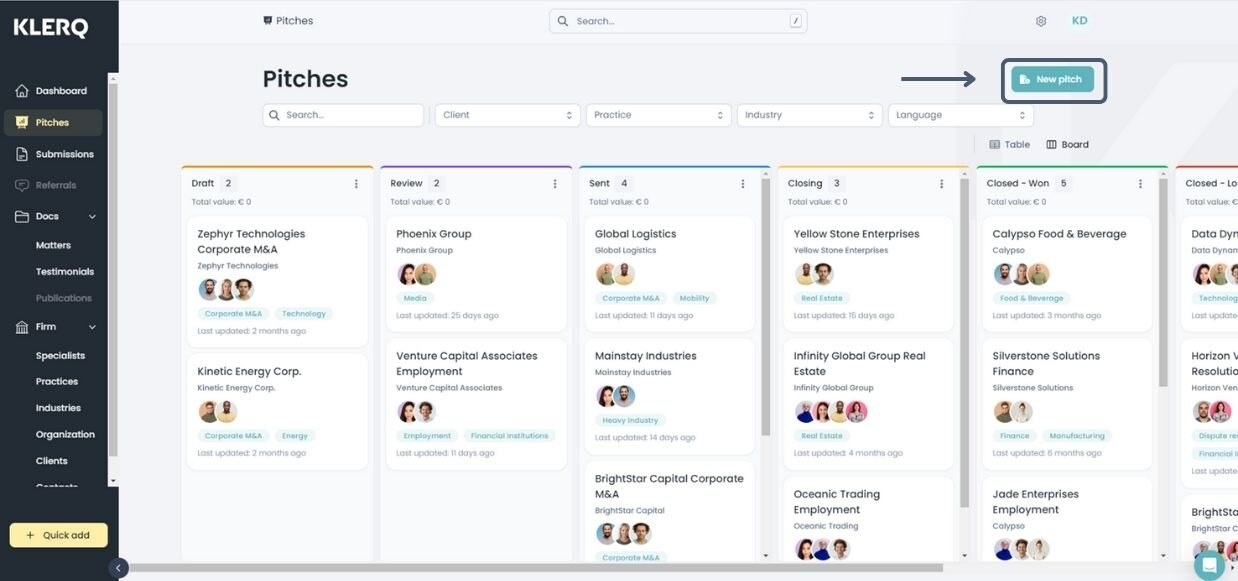Viewport: 1238px width, 581px height.
Task: Open Zephyr Technologies Corporate M&A pitch
Action: point(278,281)
